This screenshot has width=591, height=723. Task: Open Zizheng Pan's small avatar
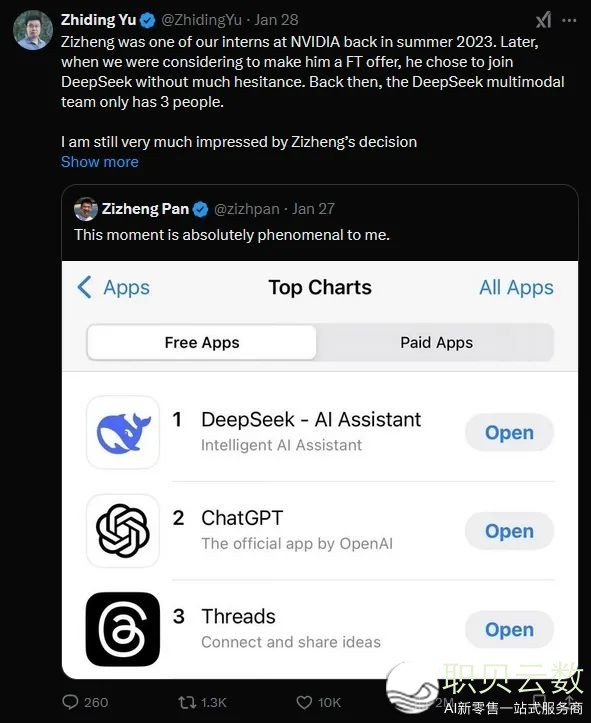86,209
